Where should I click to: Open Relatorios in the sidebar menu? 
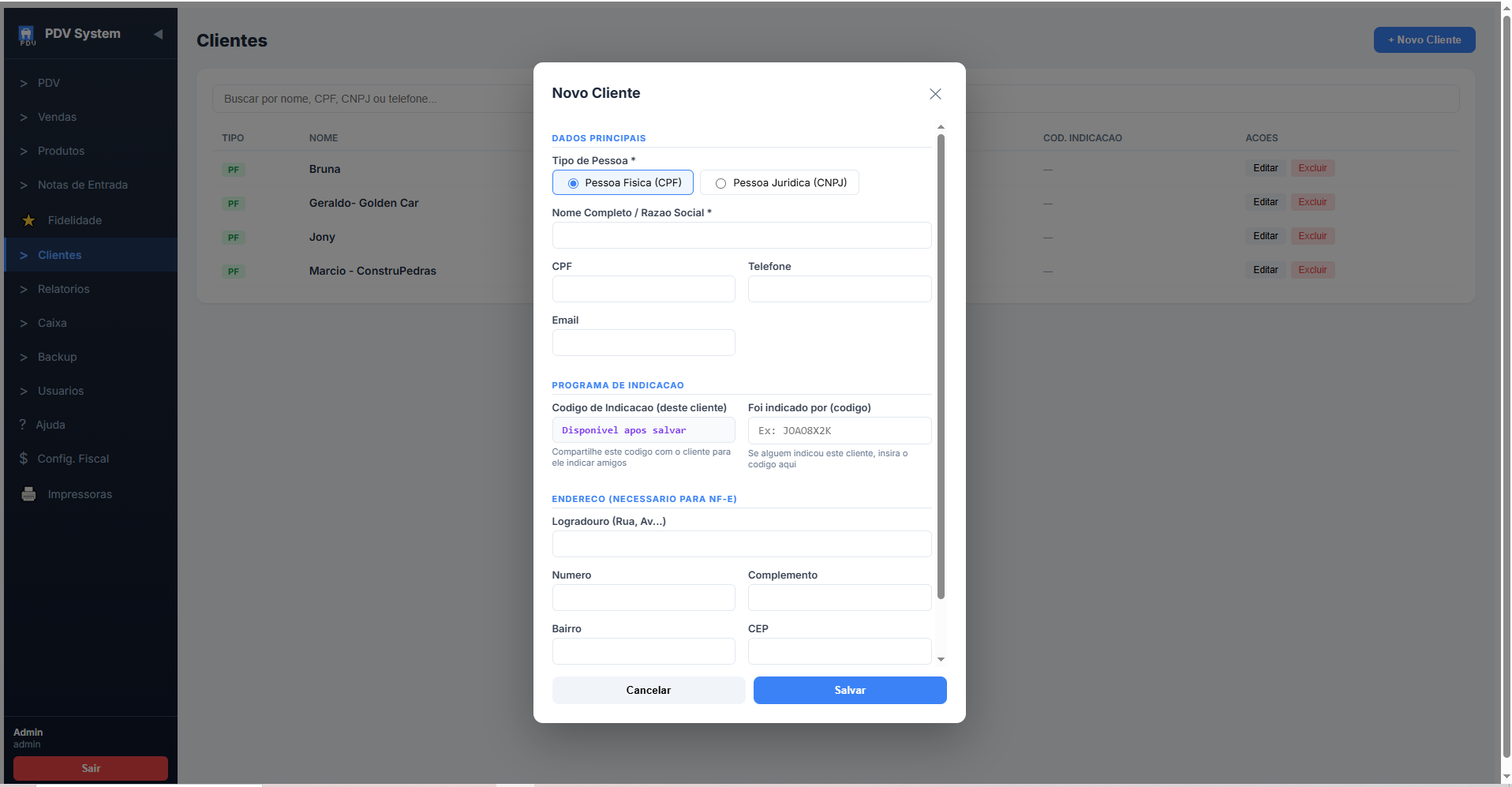pos(63,289)
